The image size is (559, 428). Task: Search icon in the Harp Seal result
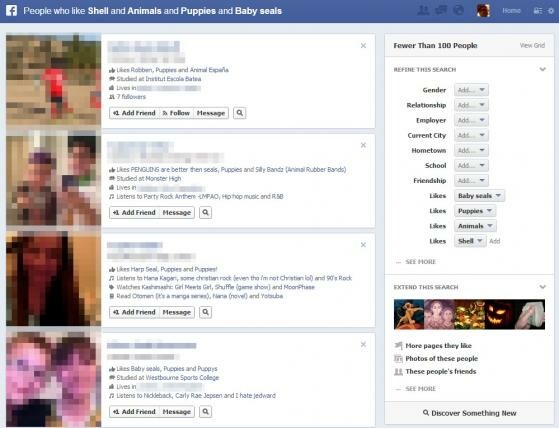[x=205, y=312]
